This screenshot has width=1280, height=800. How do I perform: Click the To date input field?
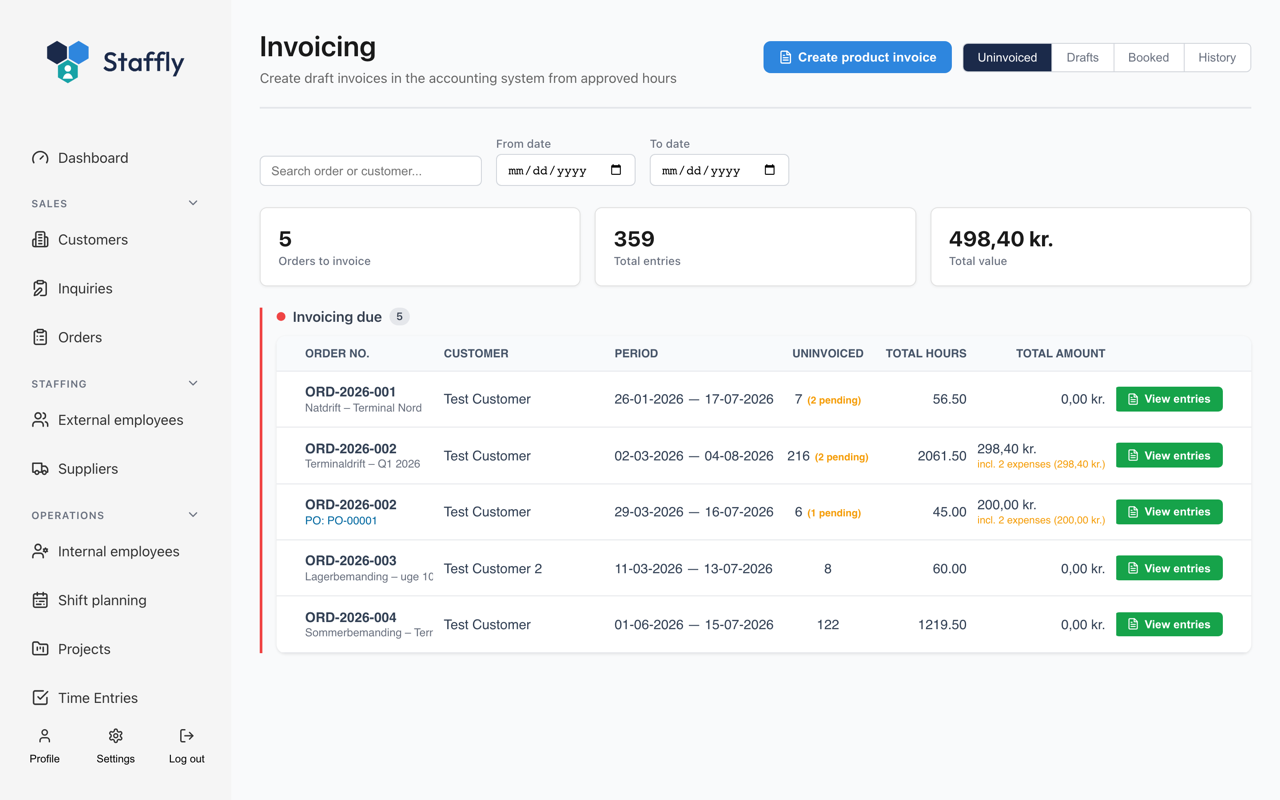(719, 170)
